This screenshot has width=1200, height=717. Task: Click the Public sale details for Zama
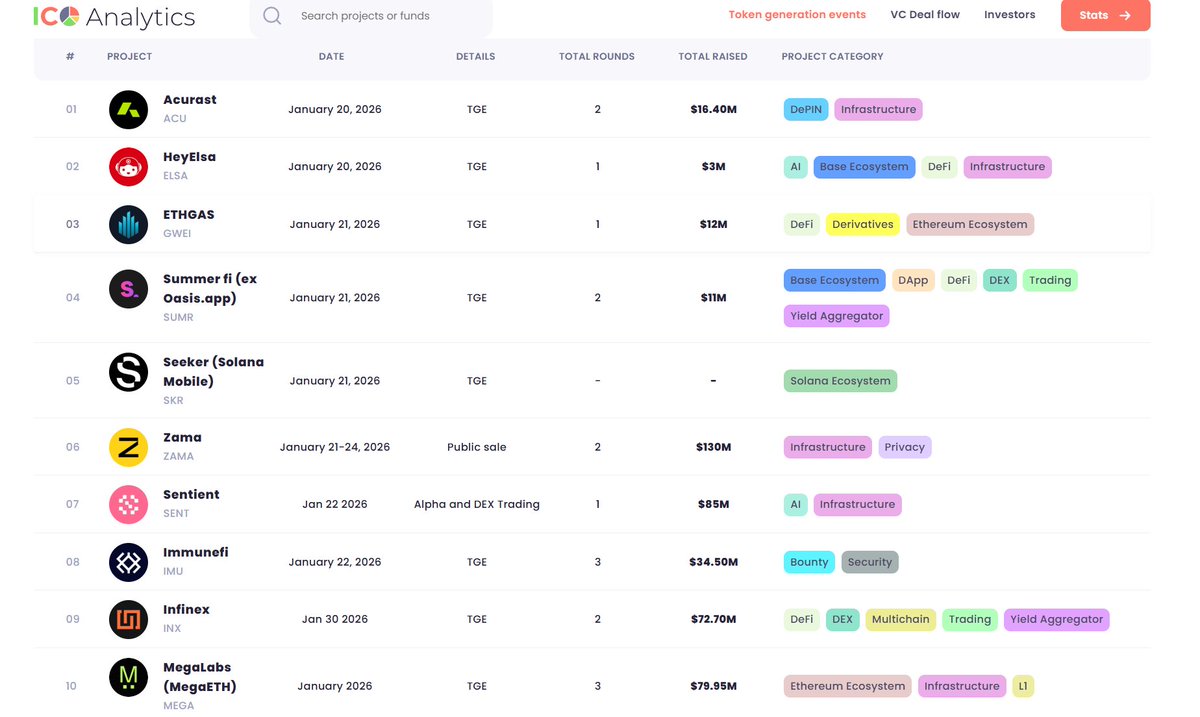477,447
